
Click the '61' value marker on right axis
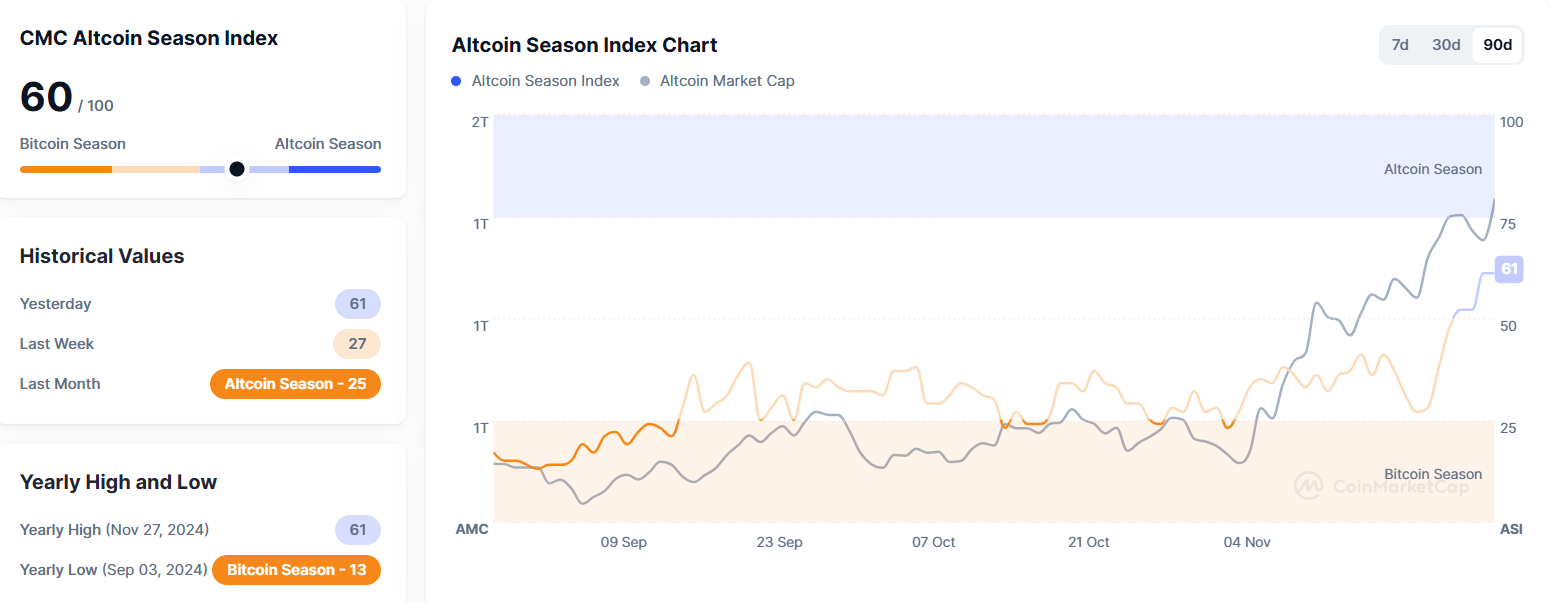tap(1508, 269)
